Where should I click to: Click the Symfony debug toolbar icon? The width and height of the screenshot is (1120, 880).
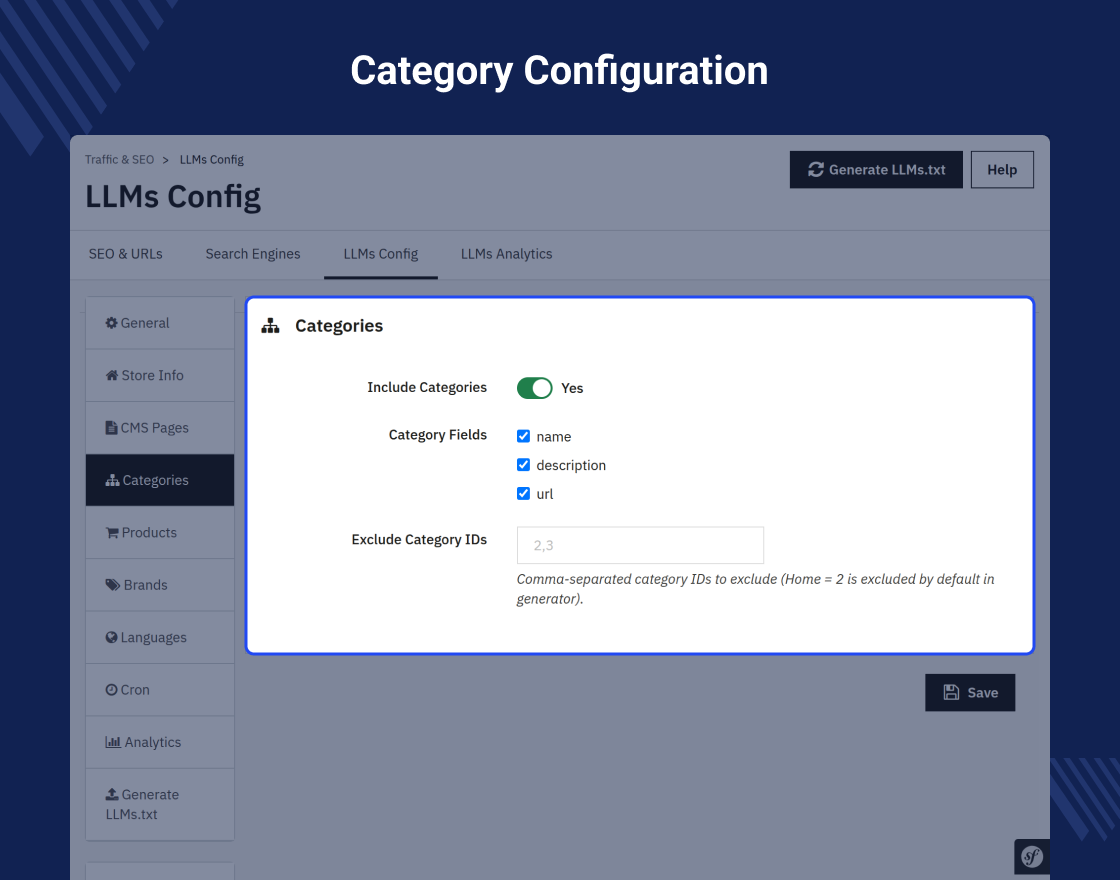coord(1031,856)
